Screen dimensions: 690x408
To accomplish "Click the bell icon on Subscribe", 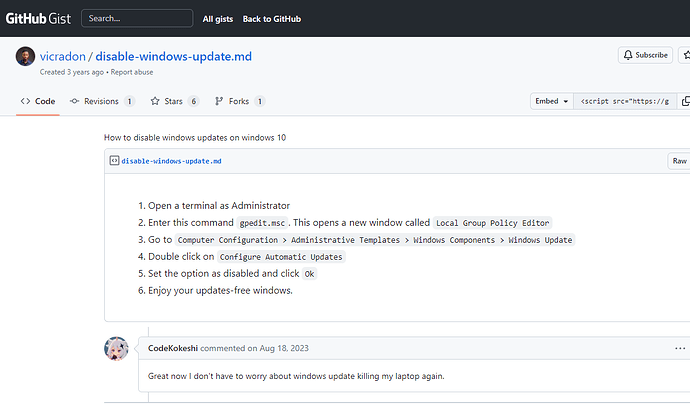I will (627, 55).
